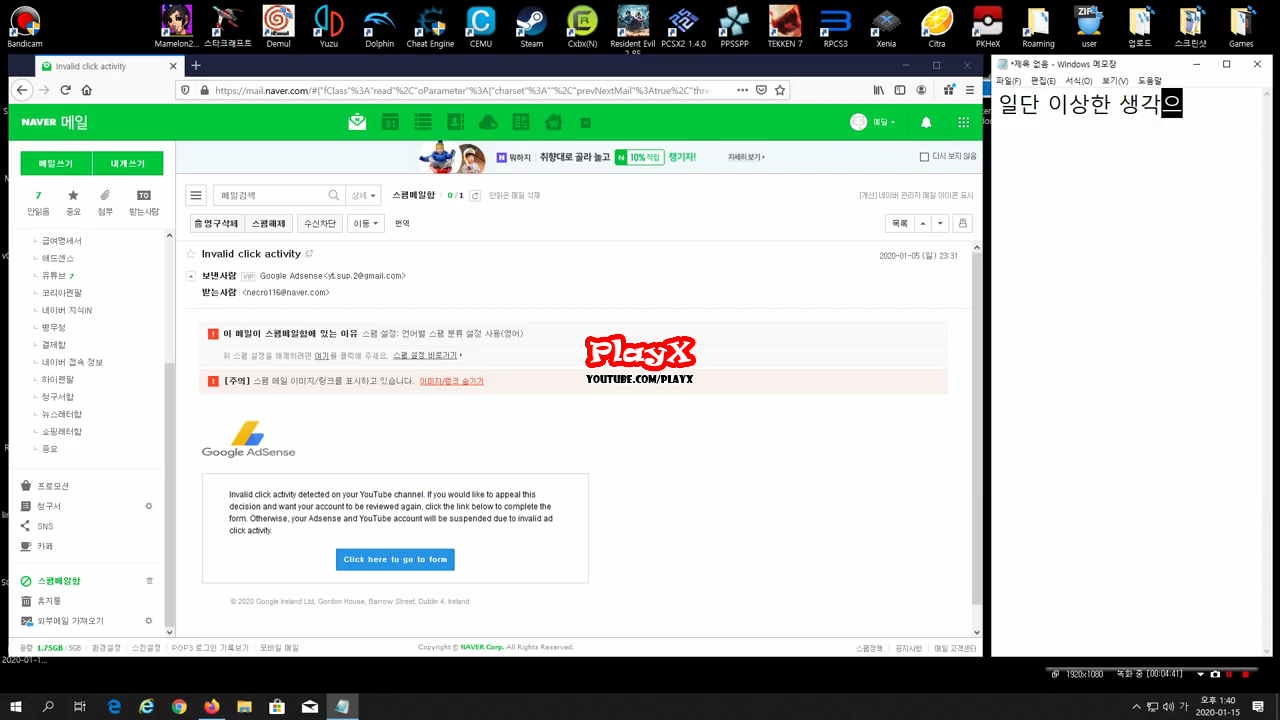Click refresh icon next to spam count
Screen dimensions: 1280x720
(475, 196)
